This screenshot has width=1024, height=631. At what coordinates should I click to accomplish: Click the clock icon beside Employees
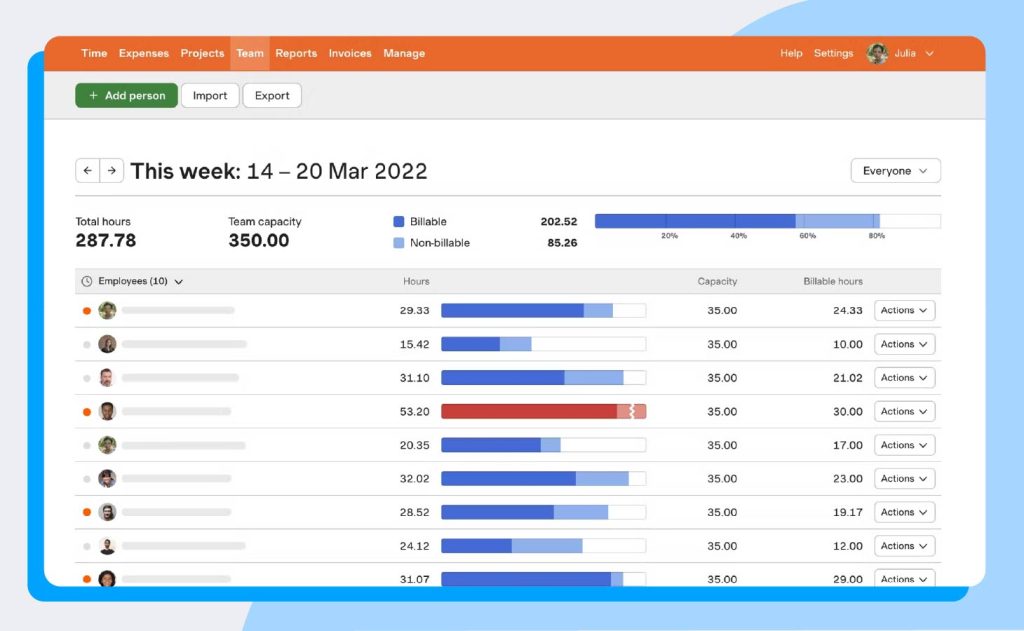[86, 281]
